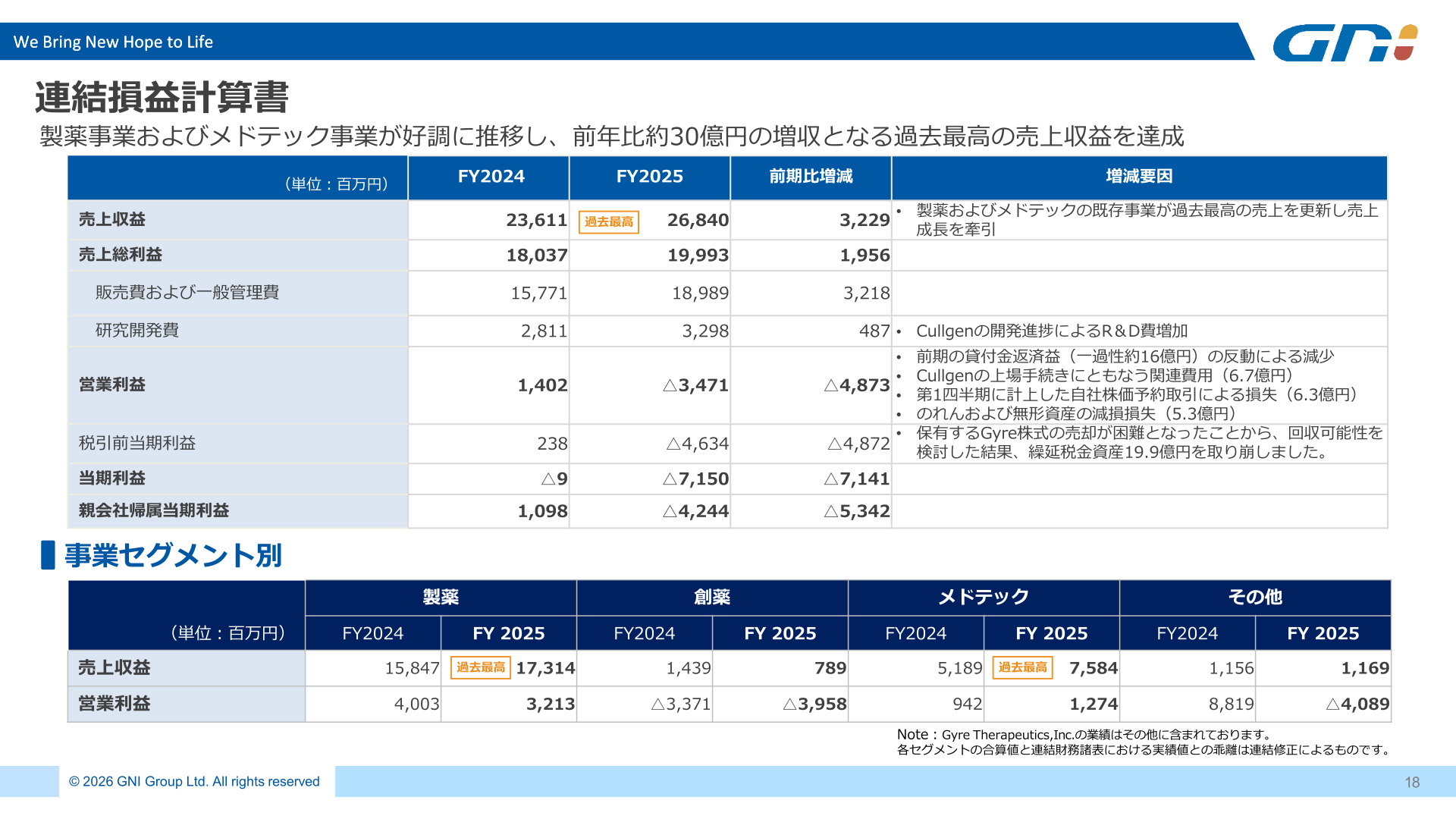Click the SG&A value 15,771
The image size is (1456, 819).
[538, 293]
